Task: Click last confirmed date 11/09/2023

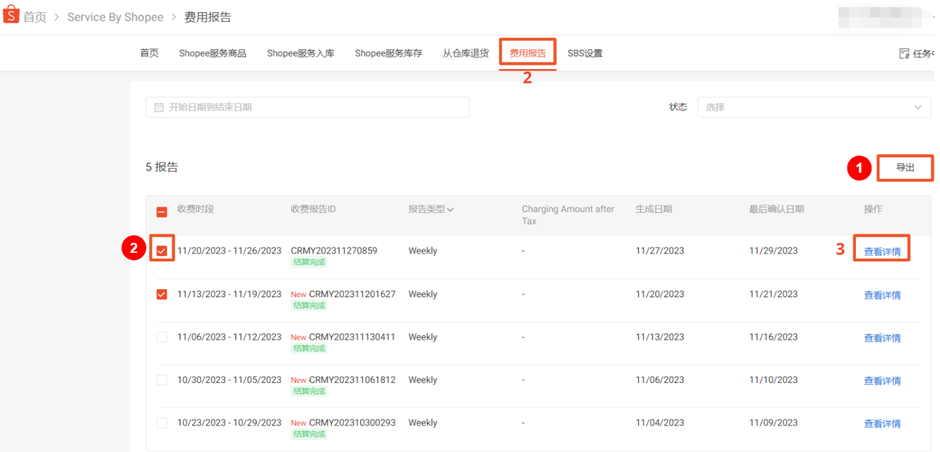Action: point(773,423)
